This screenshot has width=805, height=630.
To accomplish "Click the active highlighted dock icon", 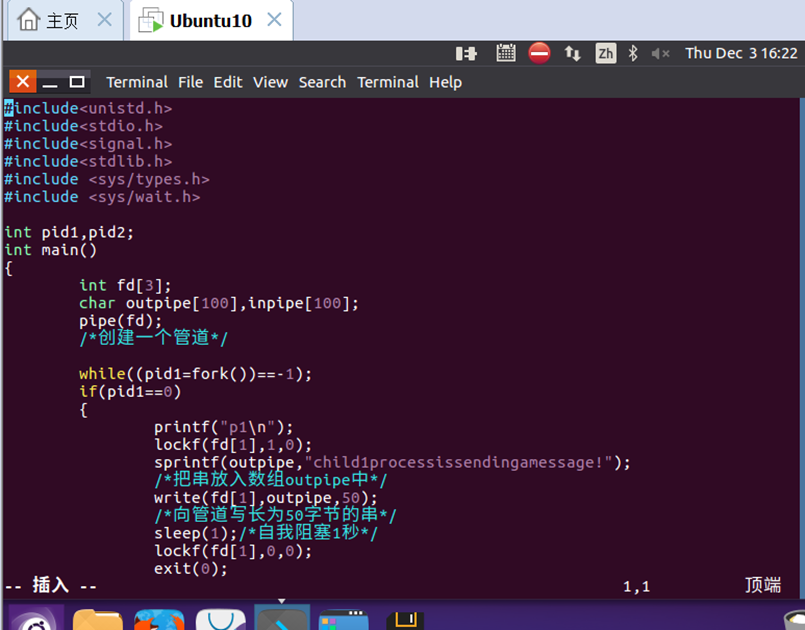I will pos(282,618).
